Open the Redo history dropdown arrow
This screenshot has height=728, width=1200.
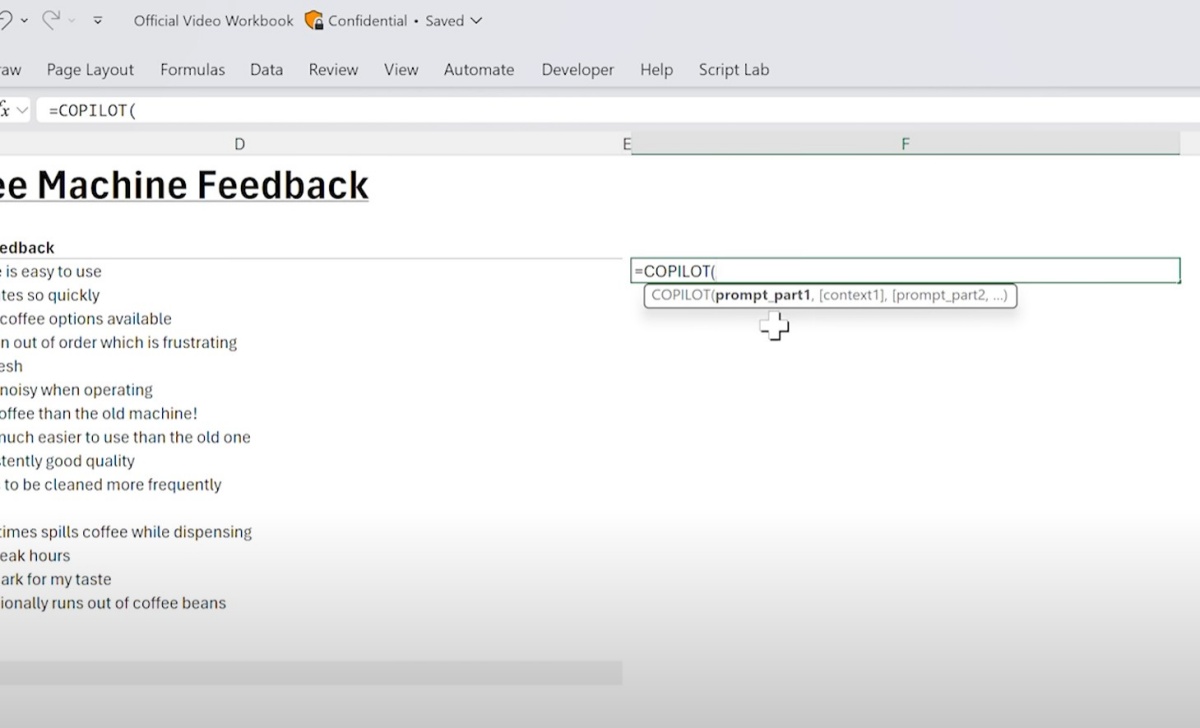(73, 20)
